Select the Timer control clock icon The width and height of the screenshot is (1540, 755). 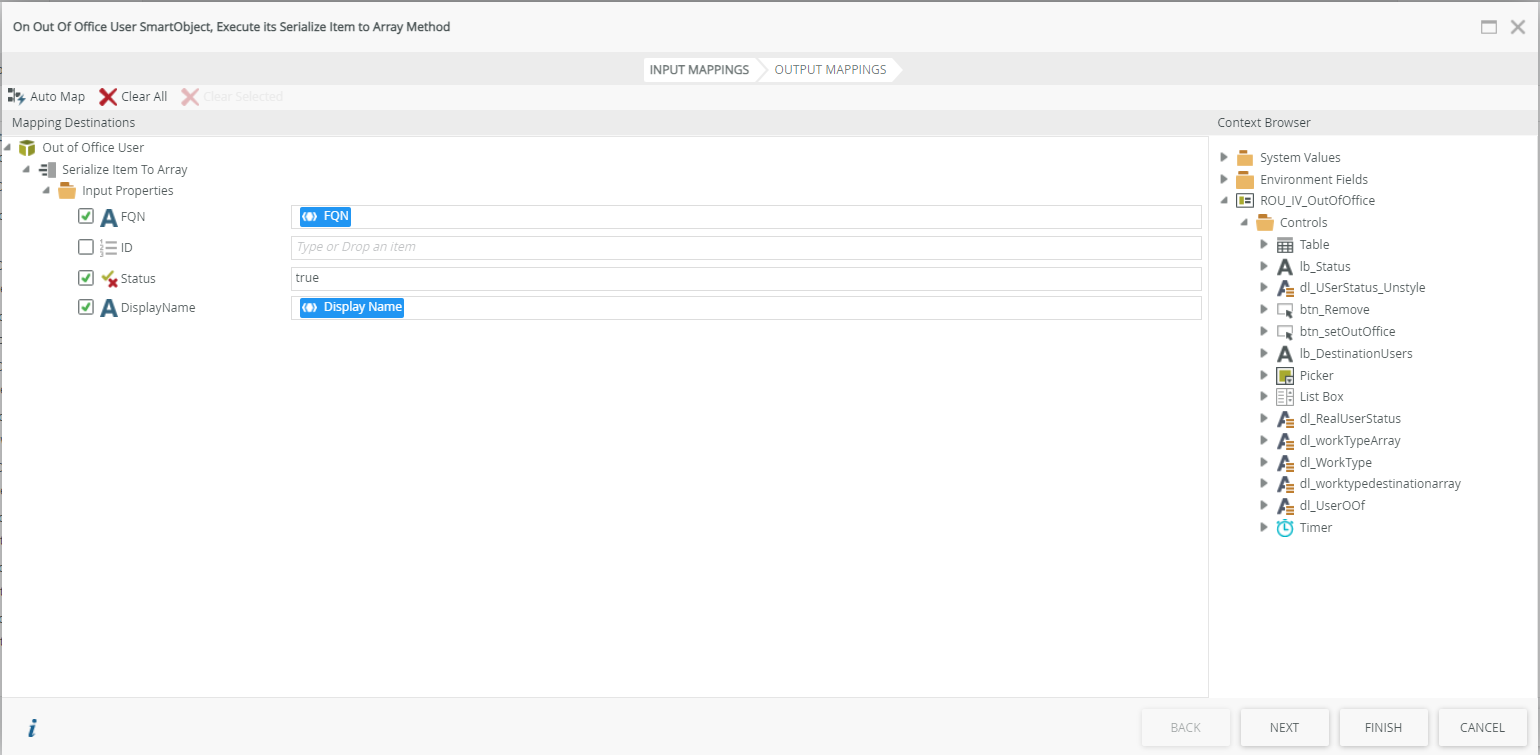coord(1285,528)
